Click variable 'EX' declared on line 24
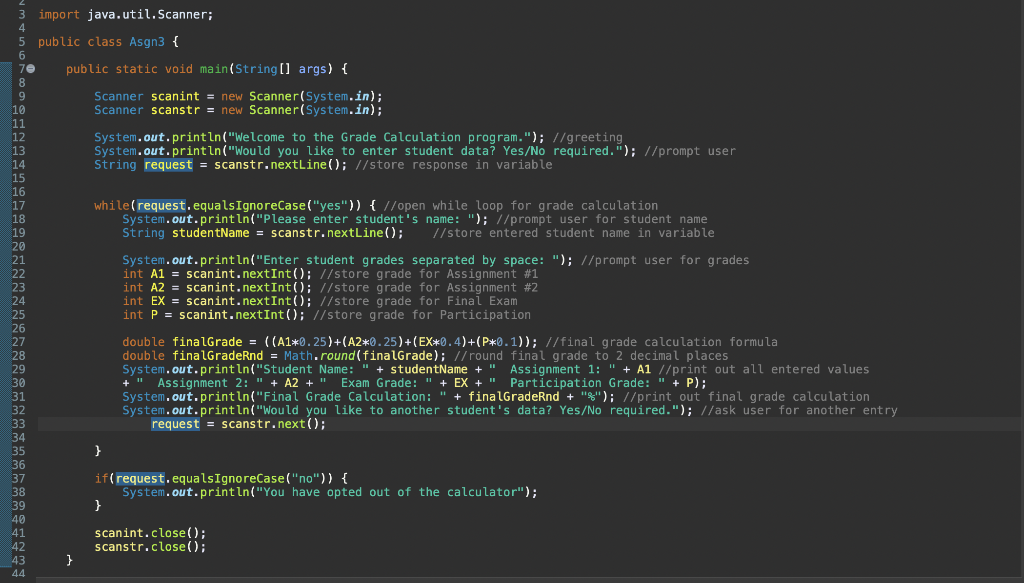Image resolution: width=1024 pixels, height=583 pixels. point(157,302)
